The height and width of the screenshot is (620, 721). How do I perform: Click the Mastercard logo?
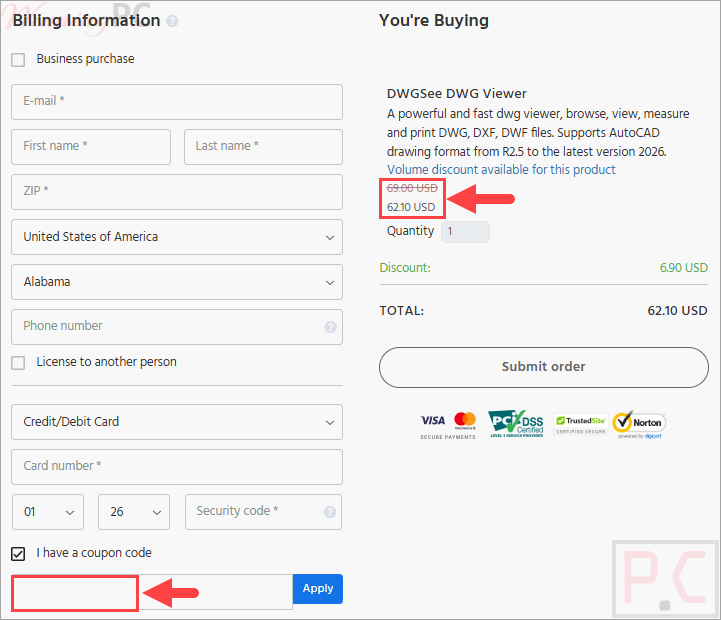coord(465,420)
